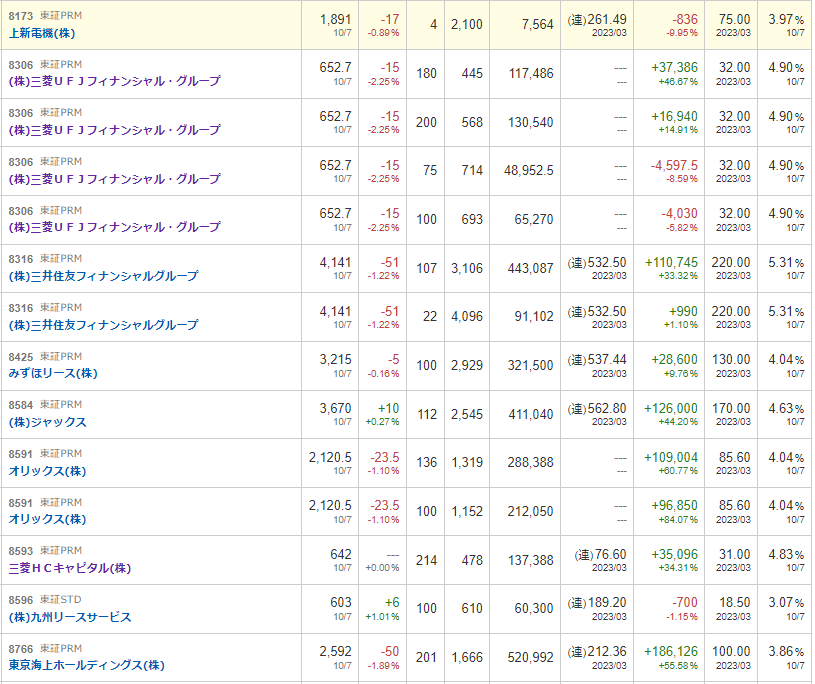This screenshot has width=815, height=684.
Task: Select the 3.97% dividend yield
Action: pyautogui.click(x=786, y=20)
